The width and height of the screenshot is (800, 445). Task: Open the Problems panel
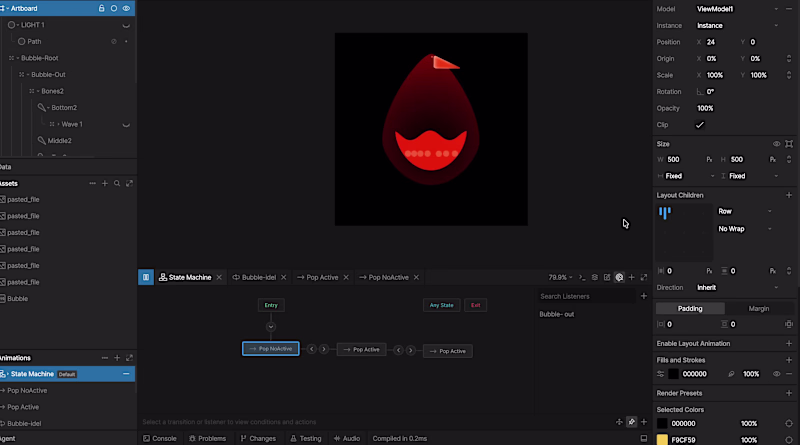[x=207, y=438]
